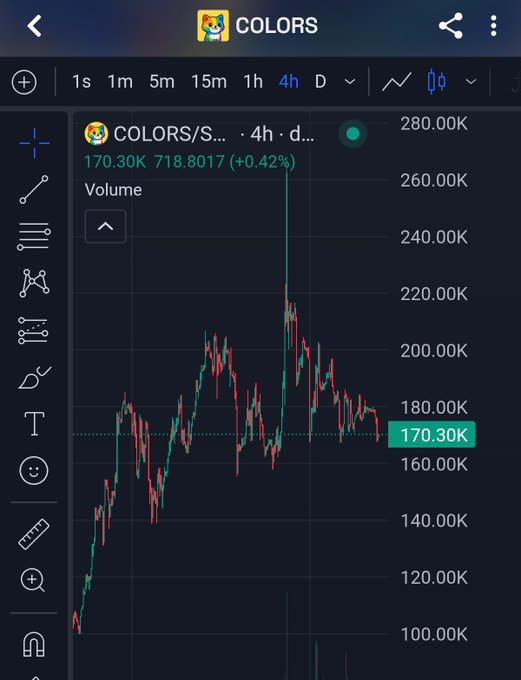Choose the 1h timeframe
Viewport: 521px width, 680px height.
[253, 82]
